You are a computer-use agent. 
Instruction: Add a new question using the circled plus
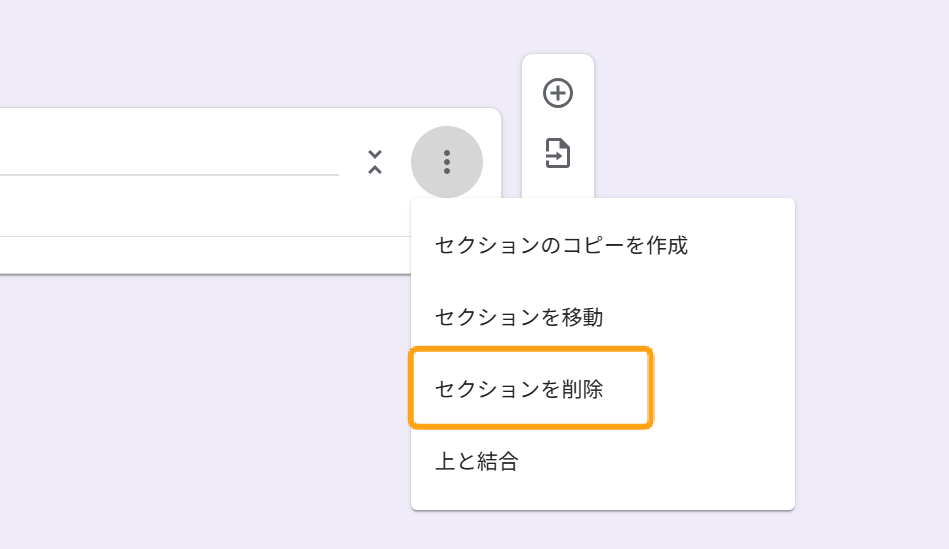[x=557, y=94]
